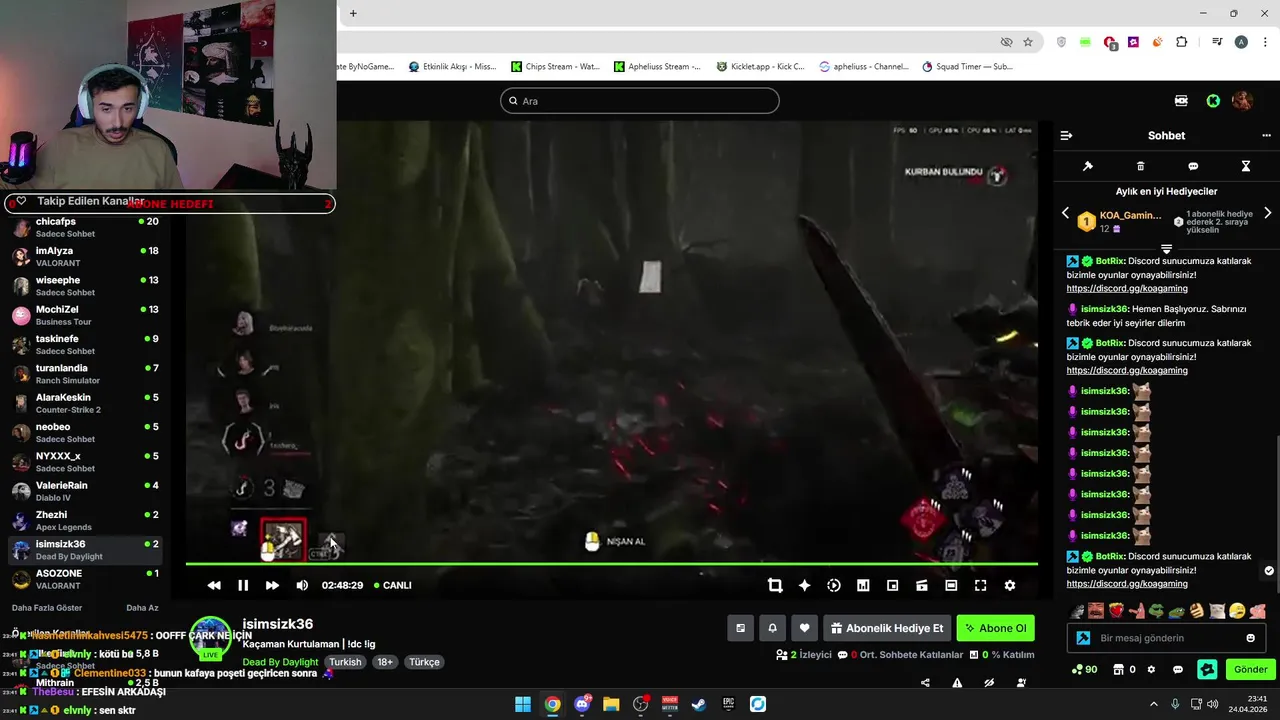Click the Gönder send button

pyautogui.click(x=1250, y=669)
